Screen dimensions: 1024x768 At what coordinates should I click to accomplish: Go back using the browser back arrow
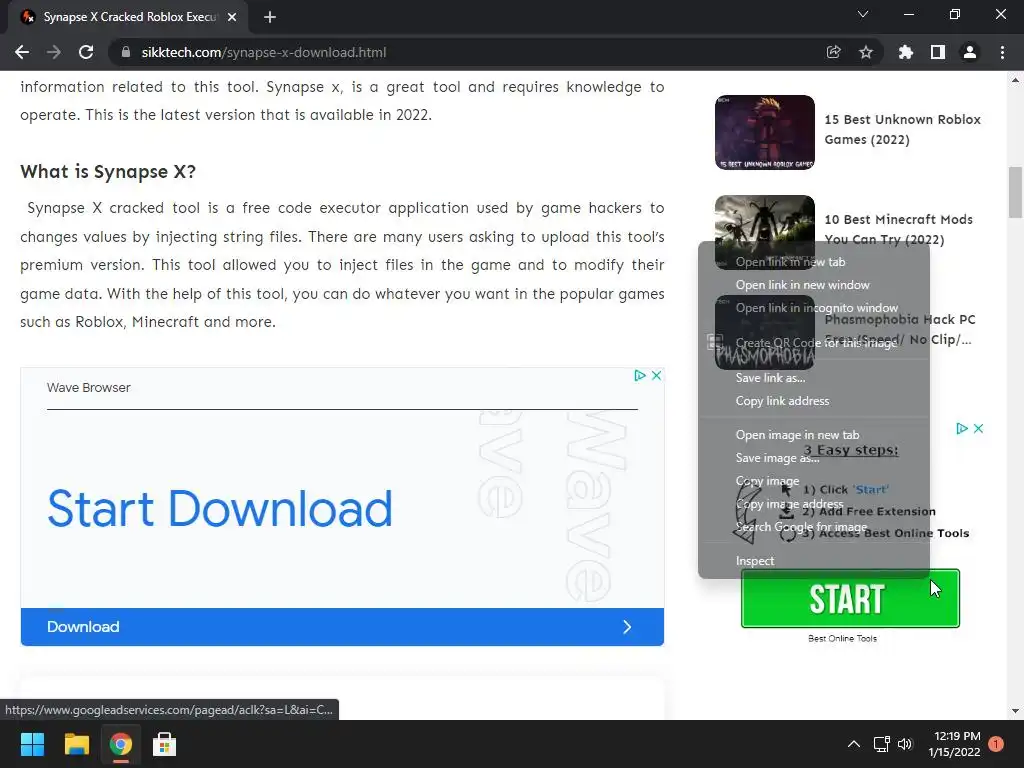pyautogui.click(x=22, y=52)
